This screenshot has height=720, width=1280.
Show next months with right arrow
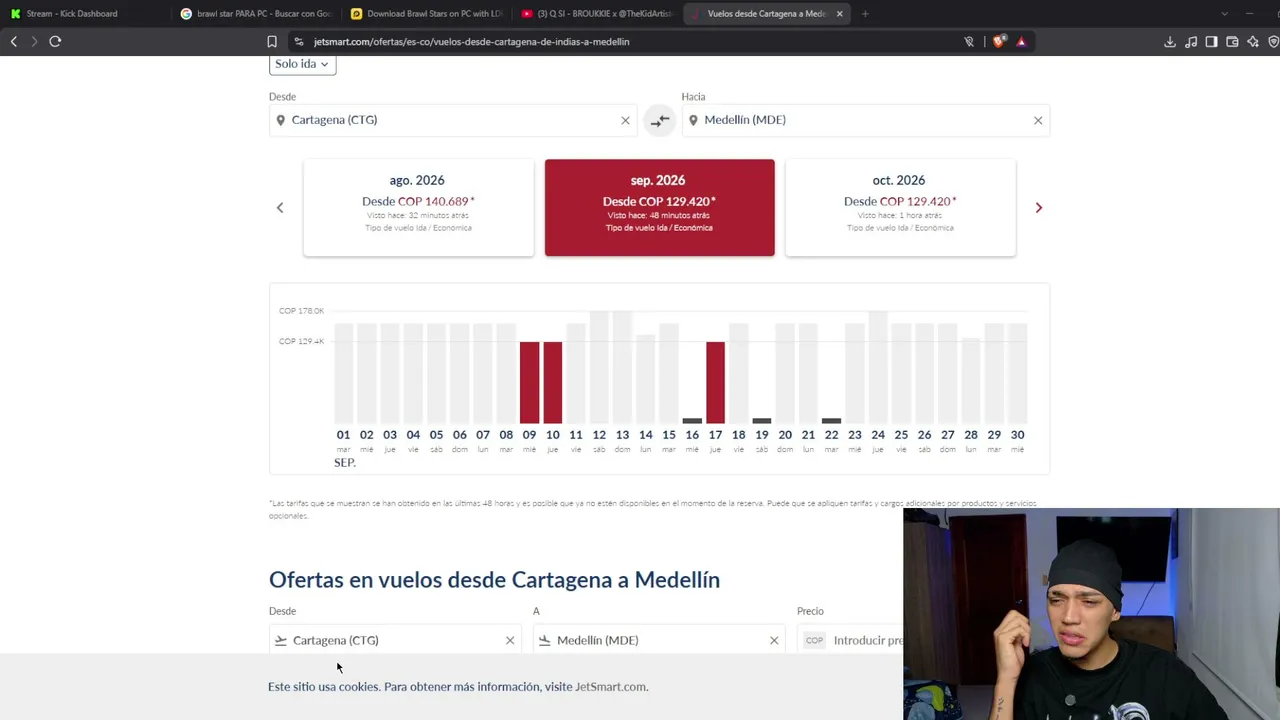(1038, 208)
